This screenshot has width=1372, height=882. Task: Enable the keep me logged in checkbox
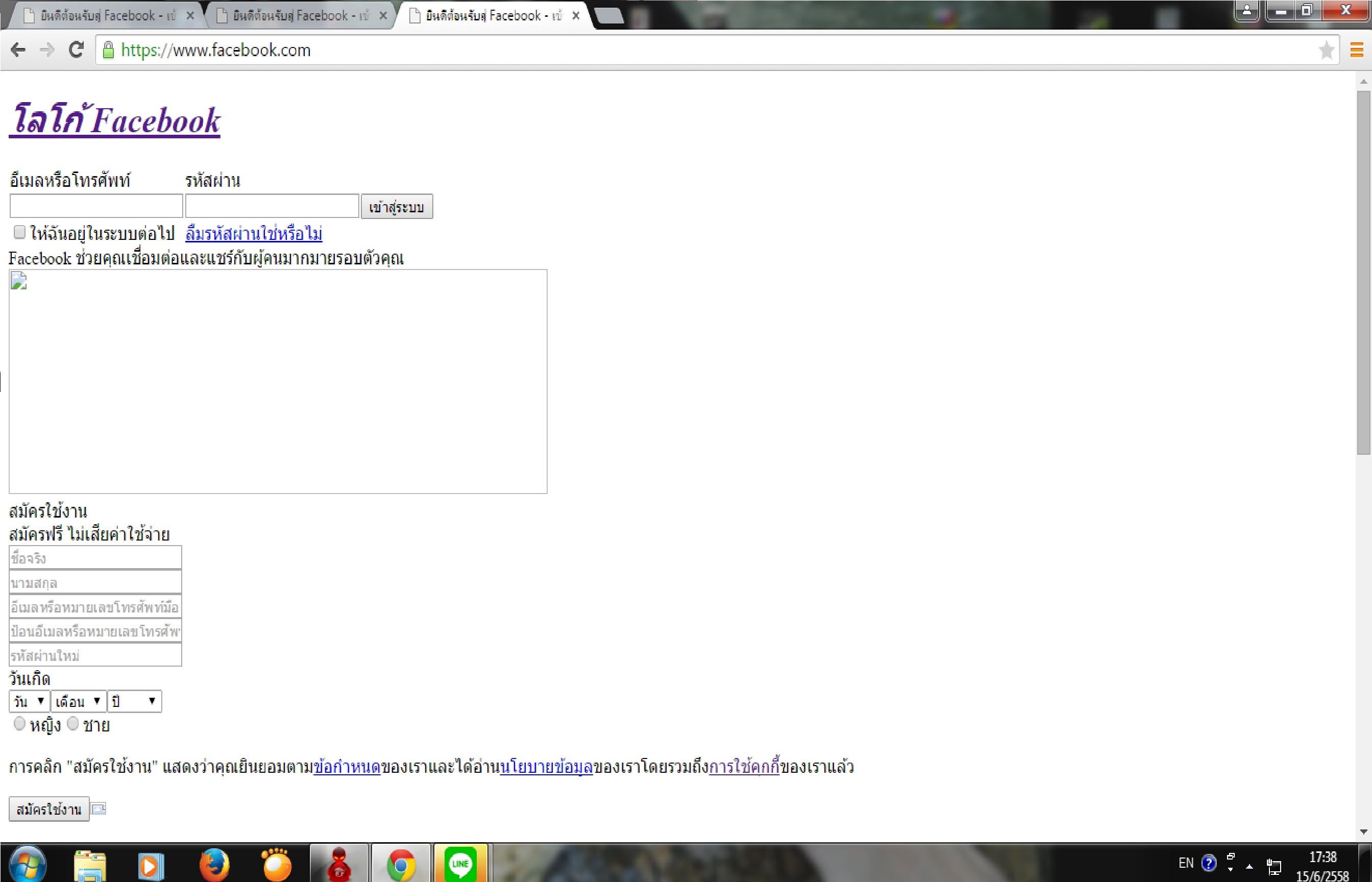[19, 232]
